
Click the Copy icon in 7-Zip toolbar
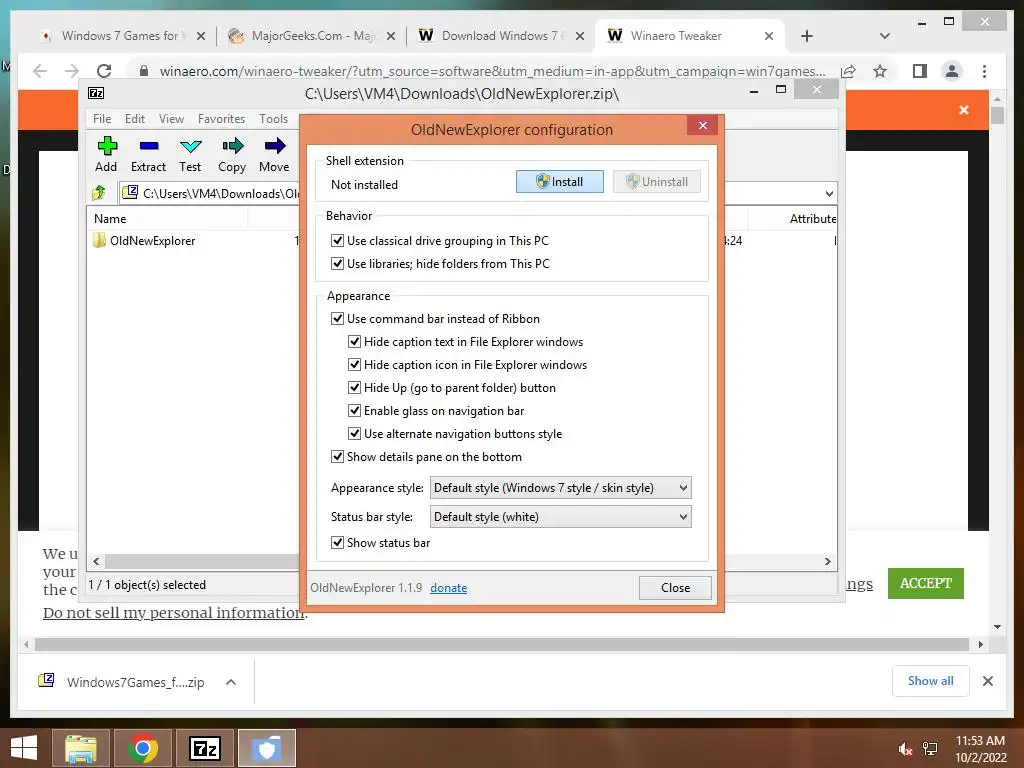(232, 146)
